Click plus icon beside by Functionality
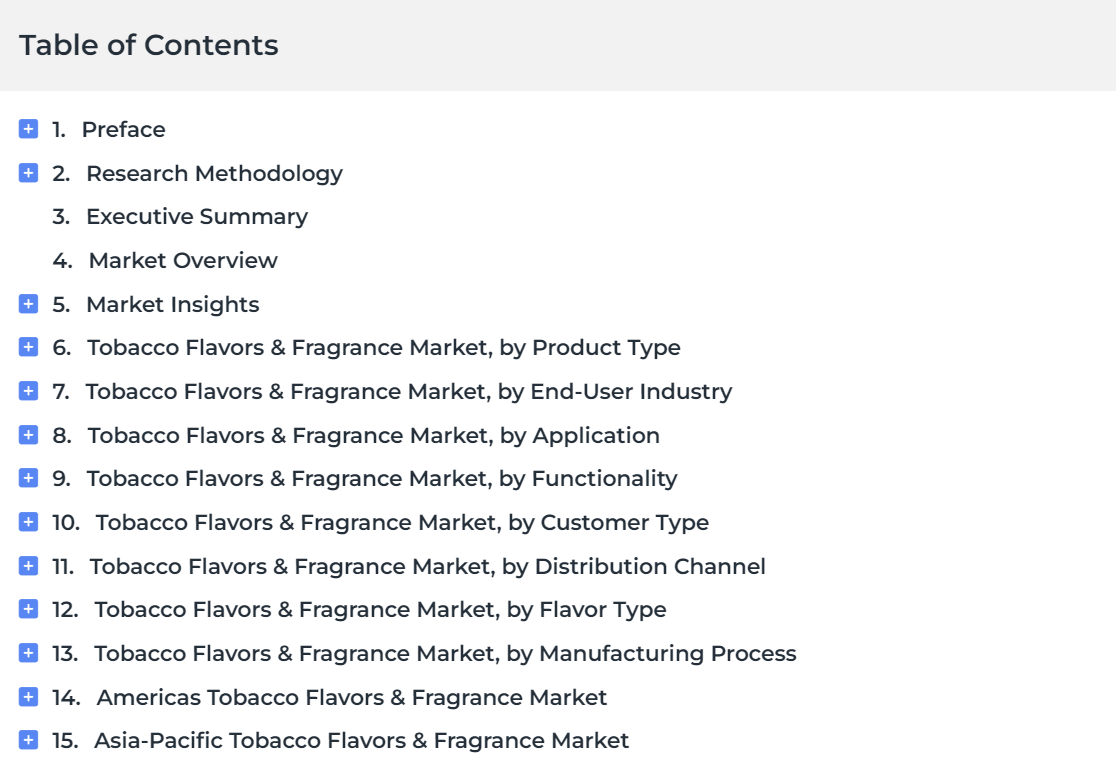This screenshot has width=1116, height=765. (28, 478)
